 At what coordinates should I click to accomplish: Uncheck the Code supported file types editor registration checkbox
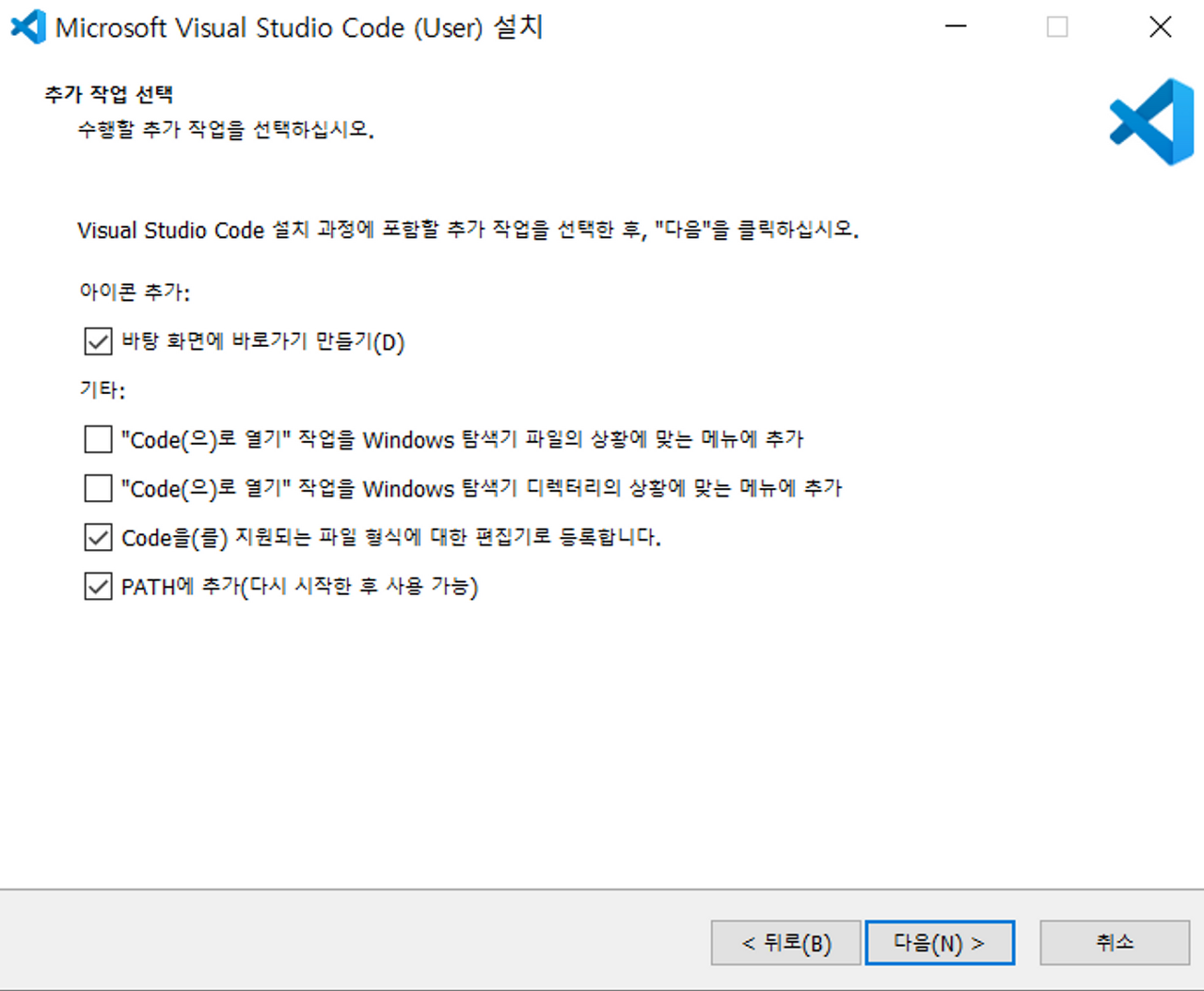98,537
